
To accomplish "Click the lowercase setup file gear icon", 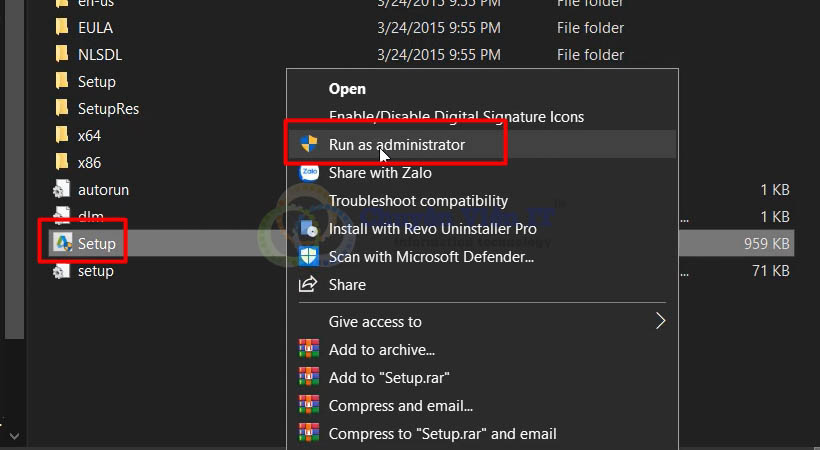I will [61, 271].
